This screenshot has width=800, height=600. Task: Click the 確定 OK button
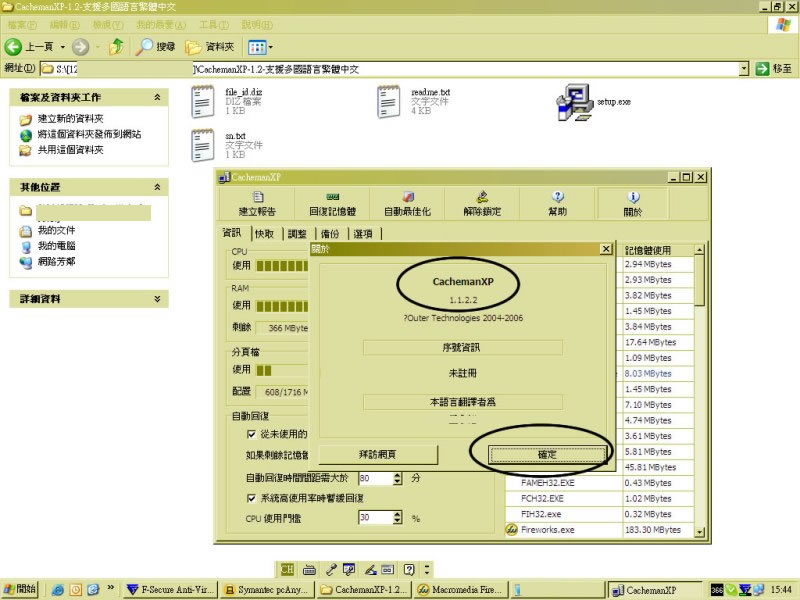[547, 454]
